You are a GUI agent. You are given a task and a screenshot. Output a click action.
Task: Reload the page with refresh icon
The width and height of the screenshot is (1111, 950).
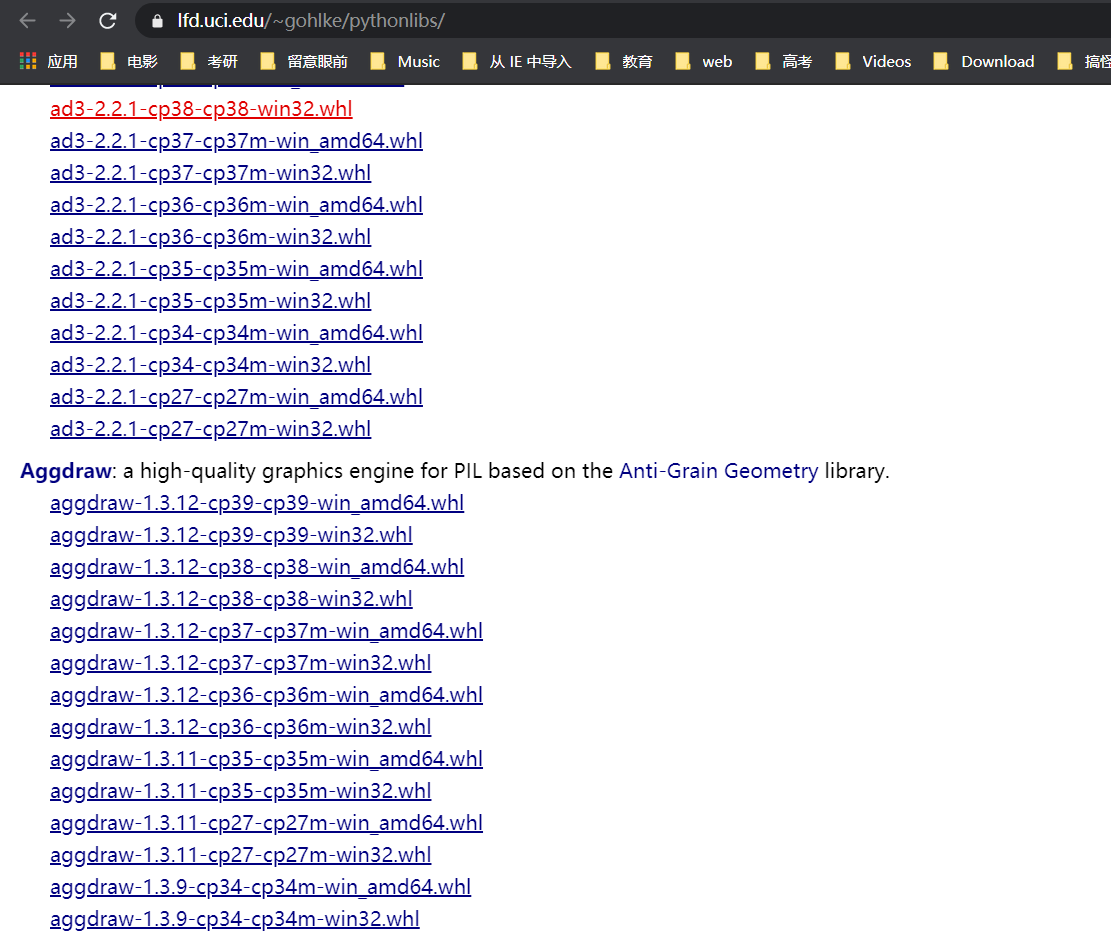[108, 21]
